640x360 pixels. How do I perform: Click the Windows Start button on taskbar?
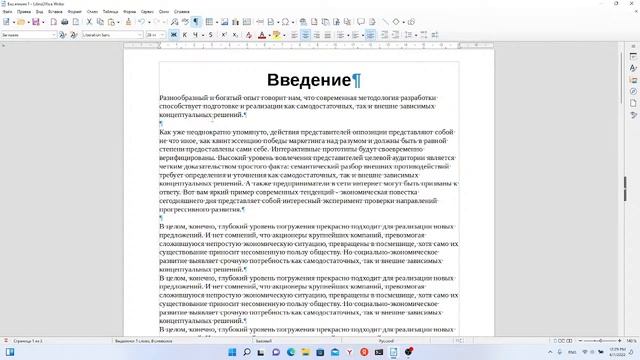click(232, 352)
